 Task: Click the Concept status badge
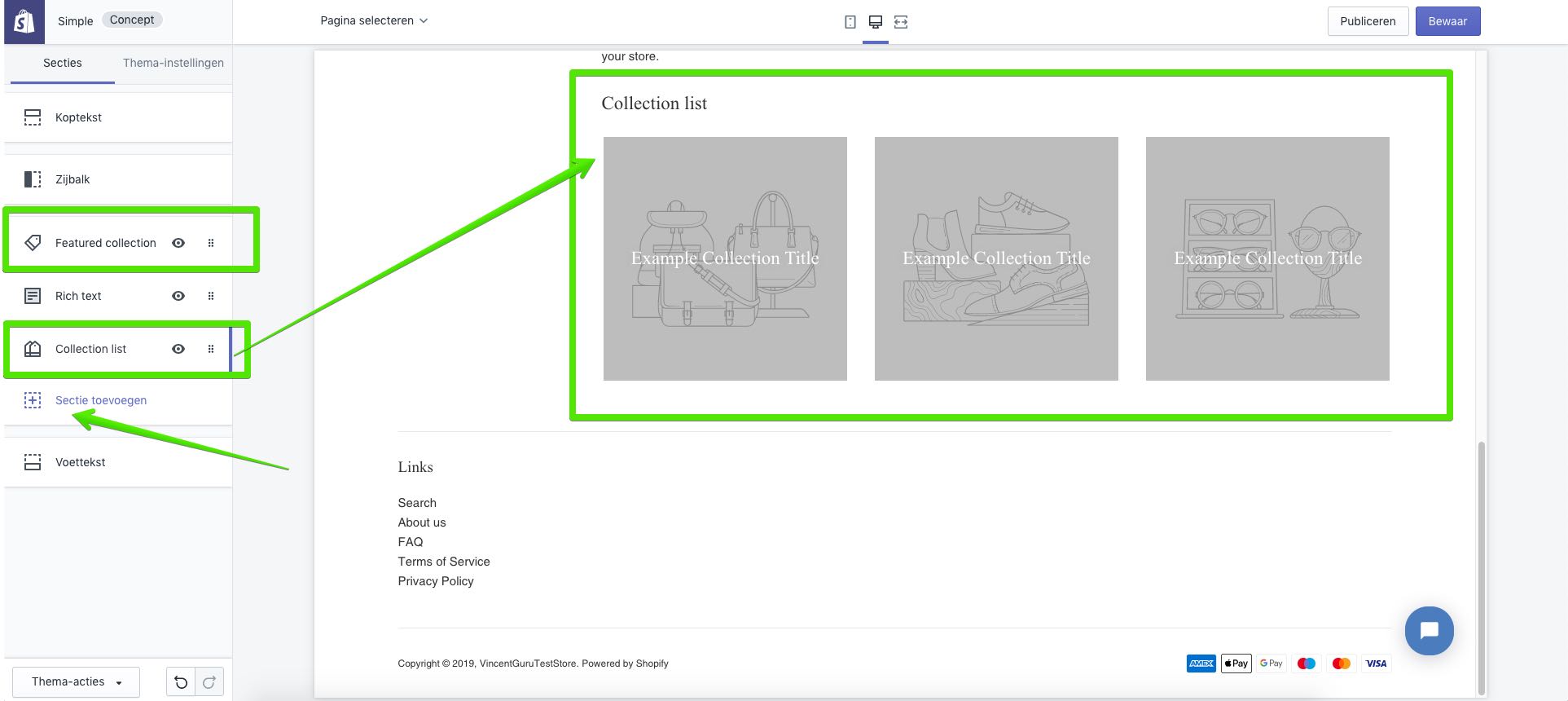pos(132,20)
